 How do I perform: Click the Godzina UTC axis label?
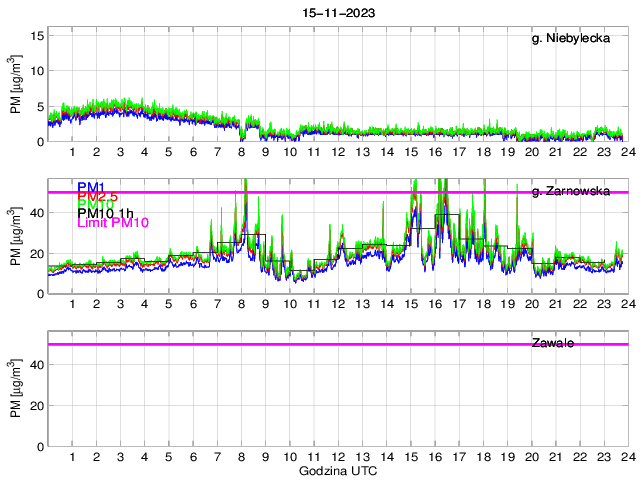pyautogui.click(x=338, y=470)
